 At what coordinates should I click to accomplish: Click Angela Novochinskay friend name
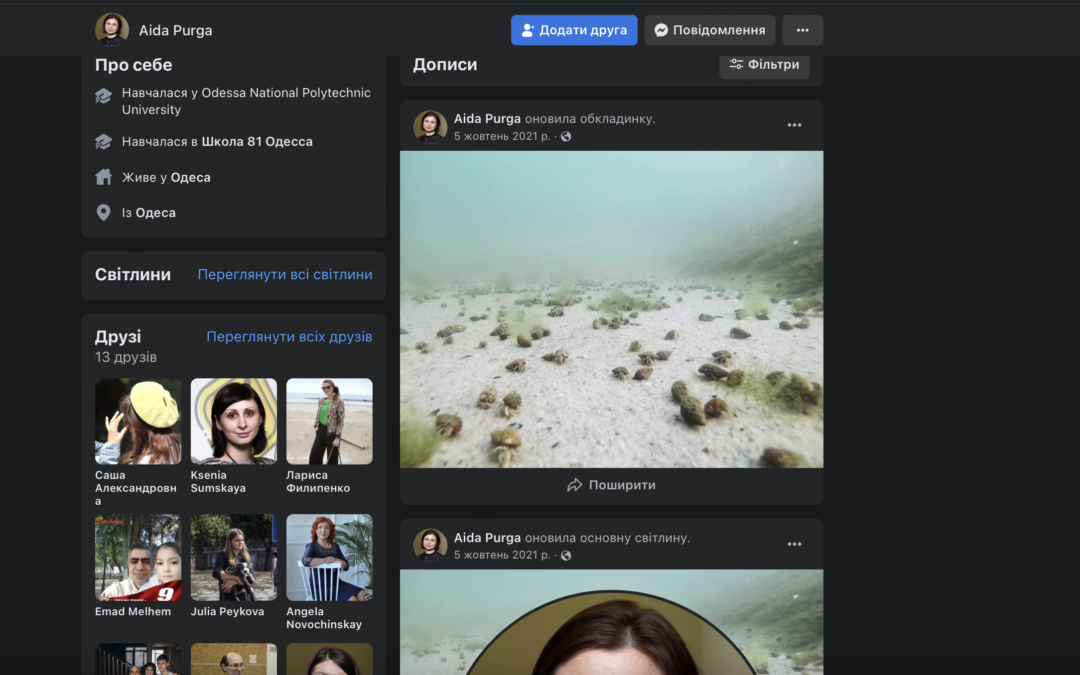pos(324,618)
